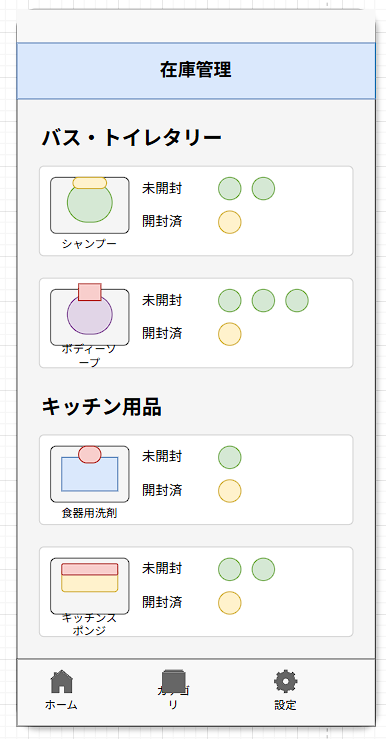Click the 在庫管理 header bar
Viewport: 386px width, 739px height.
coord(196,71)
